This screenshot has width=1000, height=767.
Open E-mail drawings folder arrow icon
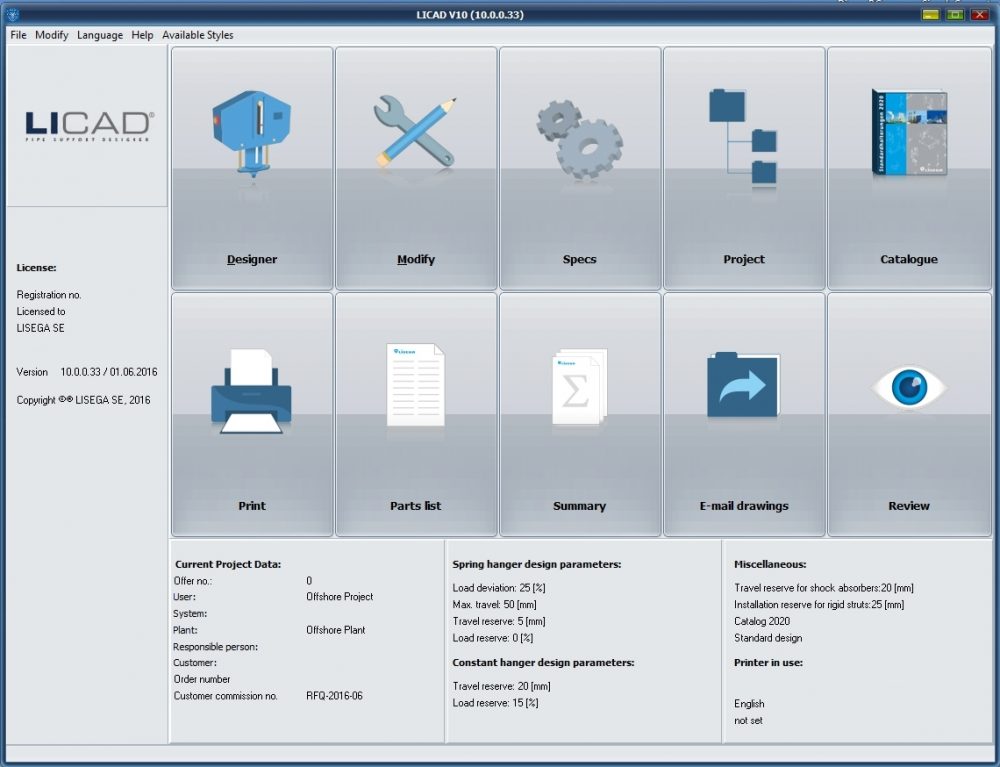point(743,386)
